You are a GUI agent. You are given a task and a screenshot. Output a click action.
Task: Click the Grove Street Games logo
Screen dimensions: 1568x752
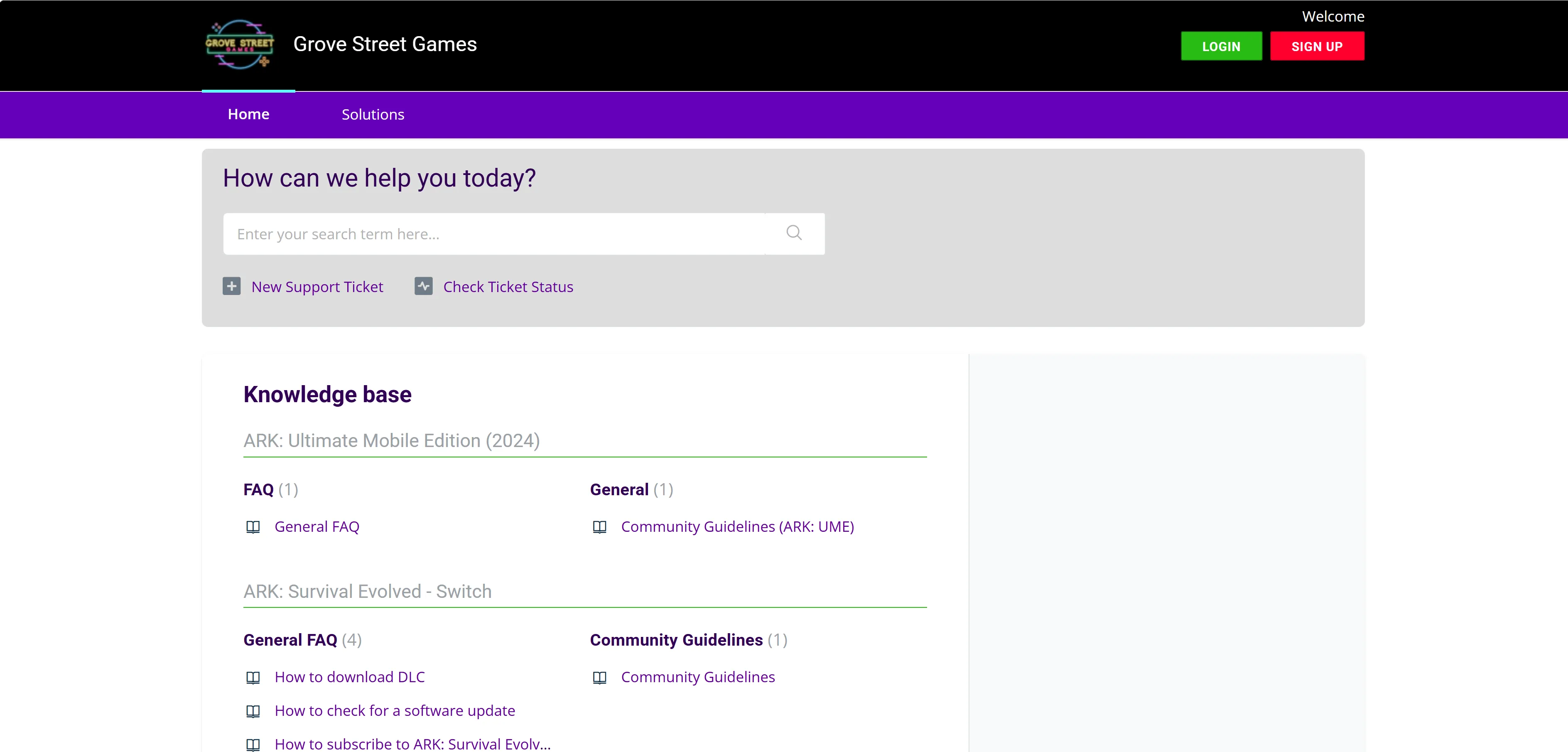click(x=240, y=44)
